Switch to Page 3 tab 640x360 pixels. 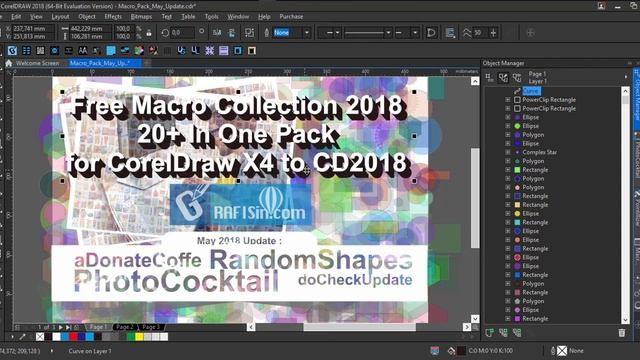click(x=151, y=327)
